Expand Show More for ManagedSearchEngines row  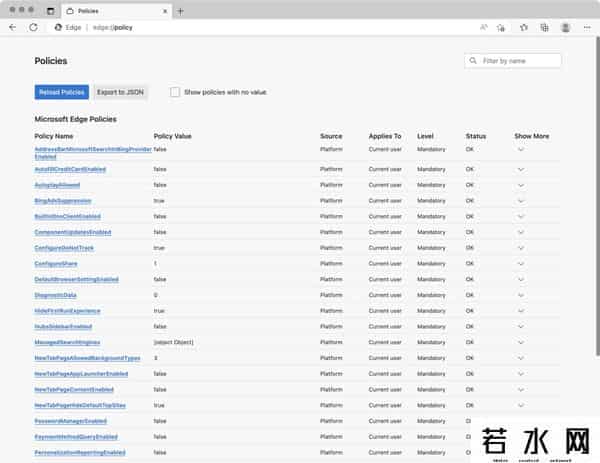coord(521,342)
